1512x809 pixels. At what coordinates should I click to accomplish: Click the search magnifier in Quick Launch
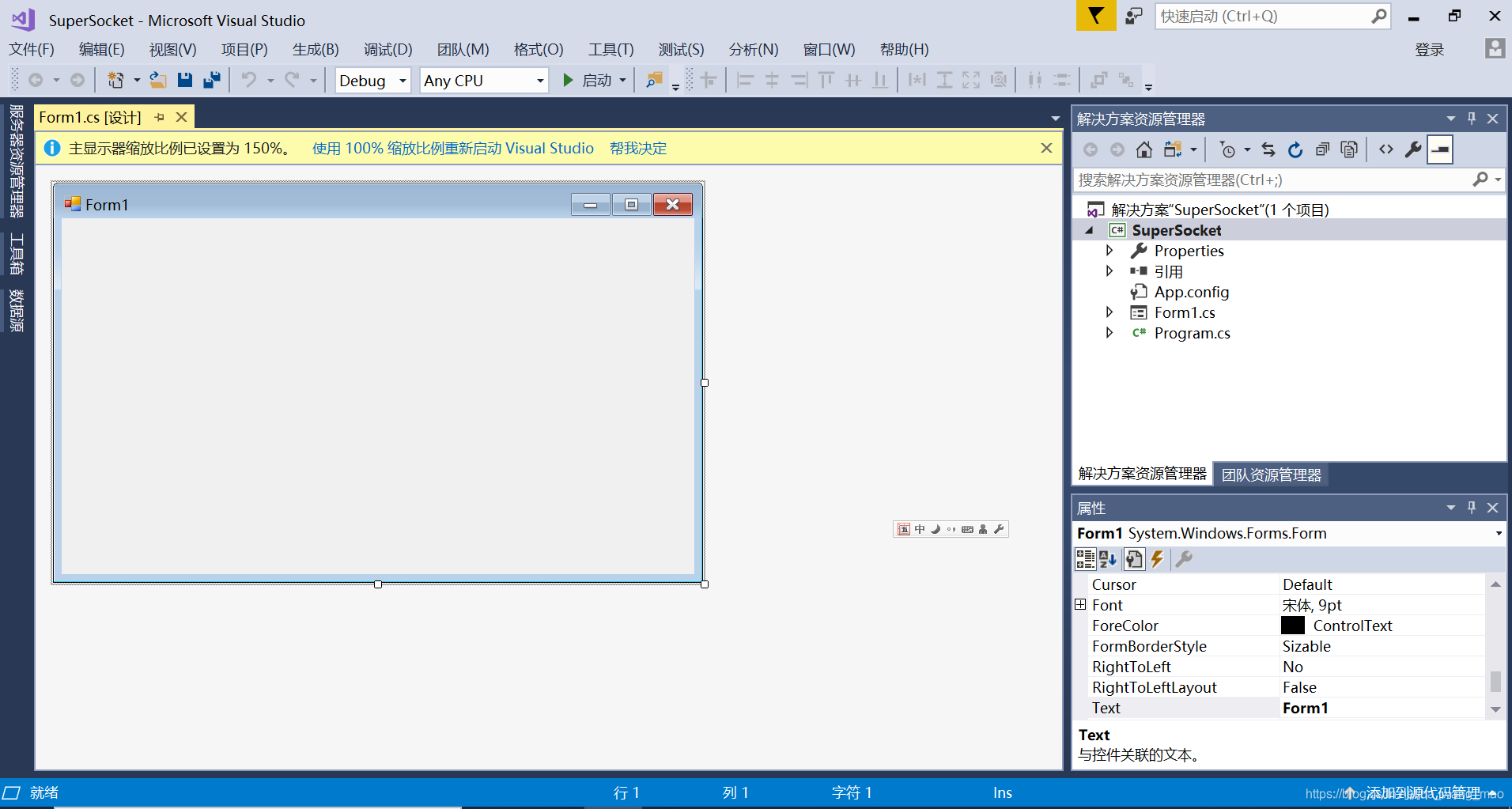(1379, 16)
